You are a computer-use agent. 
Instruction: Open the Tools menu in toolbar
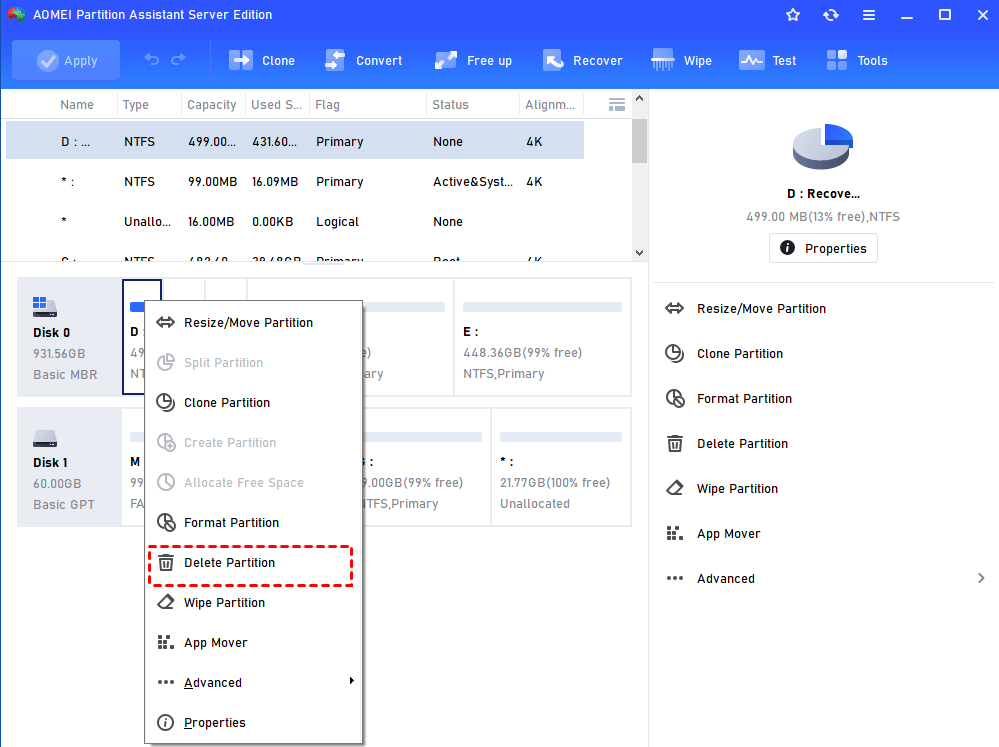856,61
